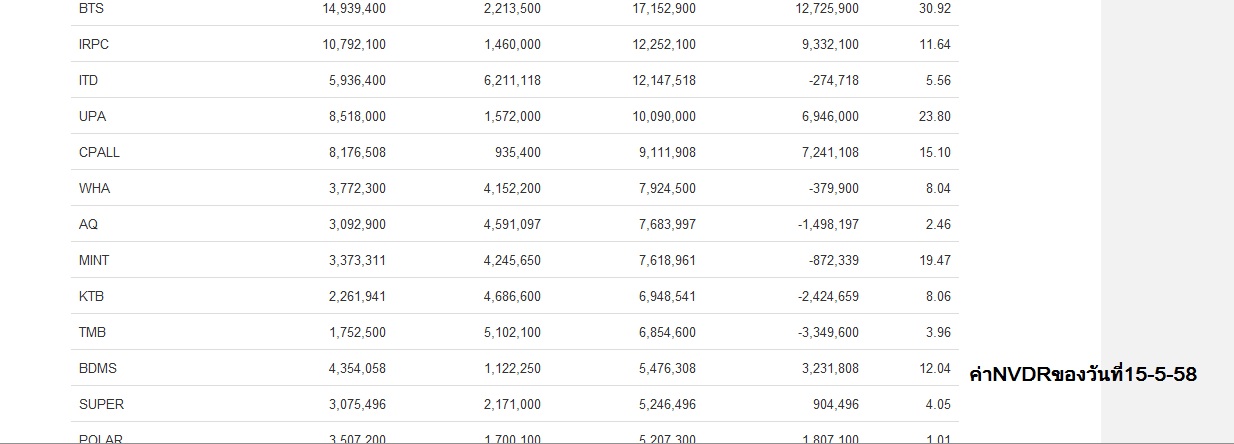Viewport: 1234px width, 444px height.
Task: Open the AQ stock entry
Action: click(88, 224)
